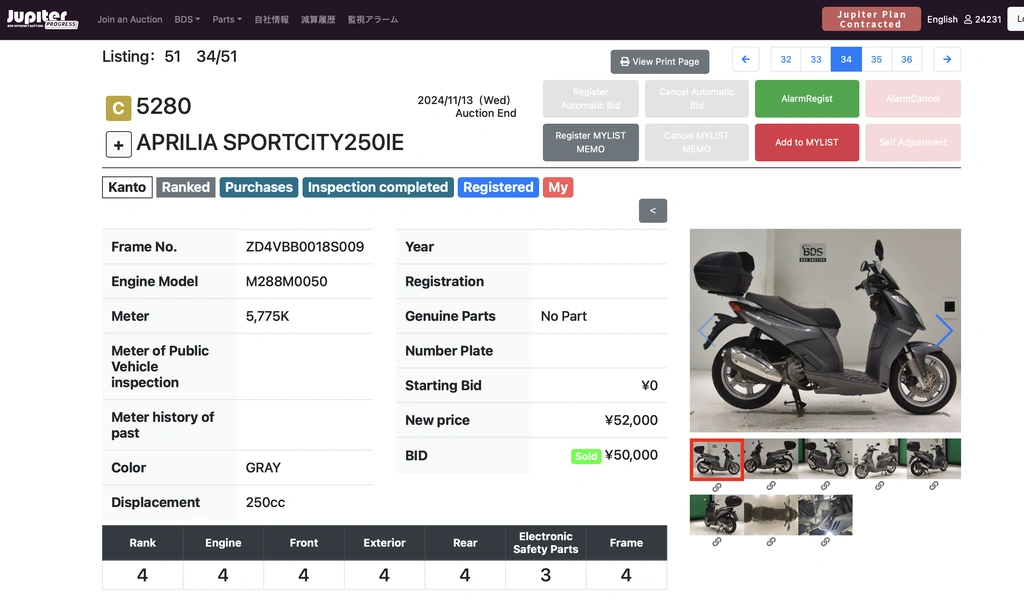Click the New price value ¥52,000

631,420
